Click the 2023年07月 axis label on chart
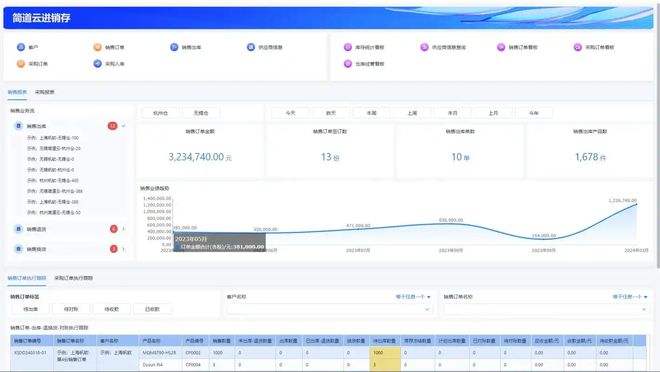 [x=358, y=250]
